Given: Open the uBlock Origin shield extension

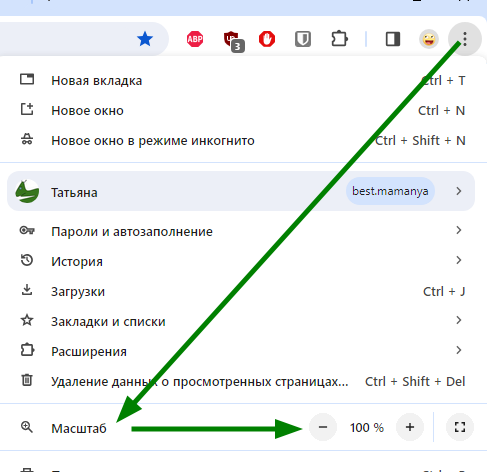Looking at the screenshot, I should tap(233, 41).
